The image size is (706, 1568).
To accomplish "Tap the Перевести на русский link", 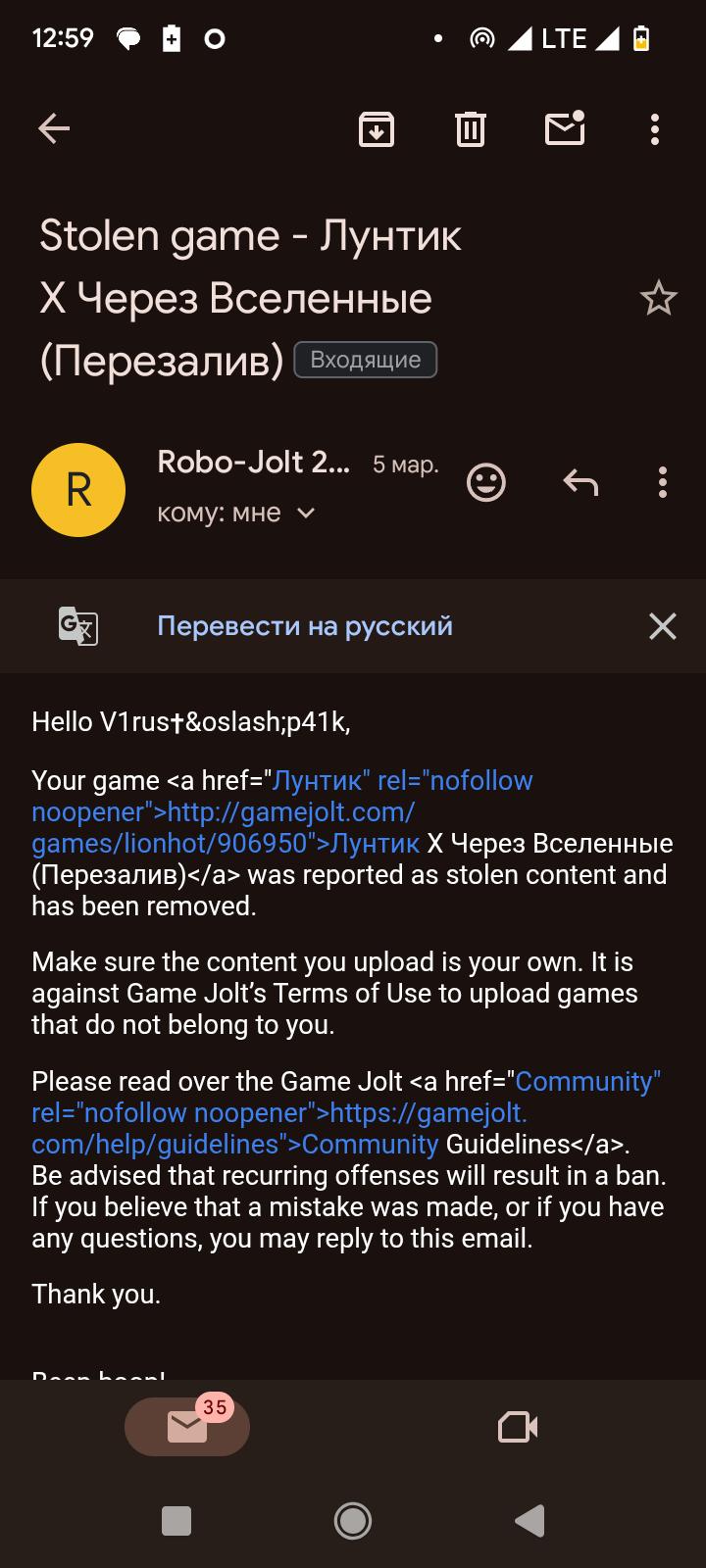I will pos(305,625).
